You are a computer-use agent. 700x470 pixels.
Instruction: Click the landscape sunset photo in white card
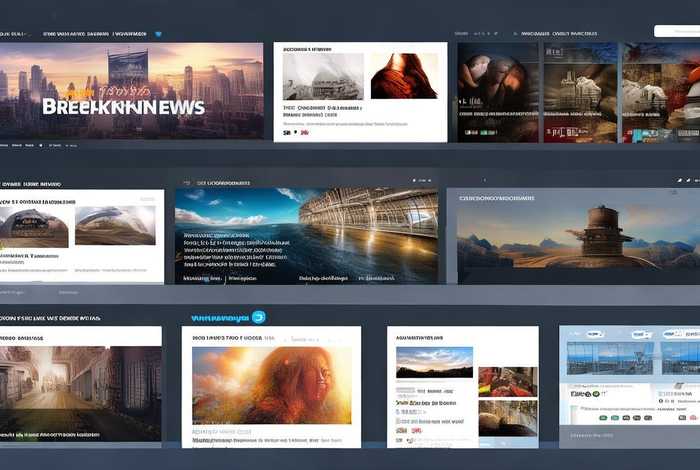tap(434, 362)
